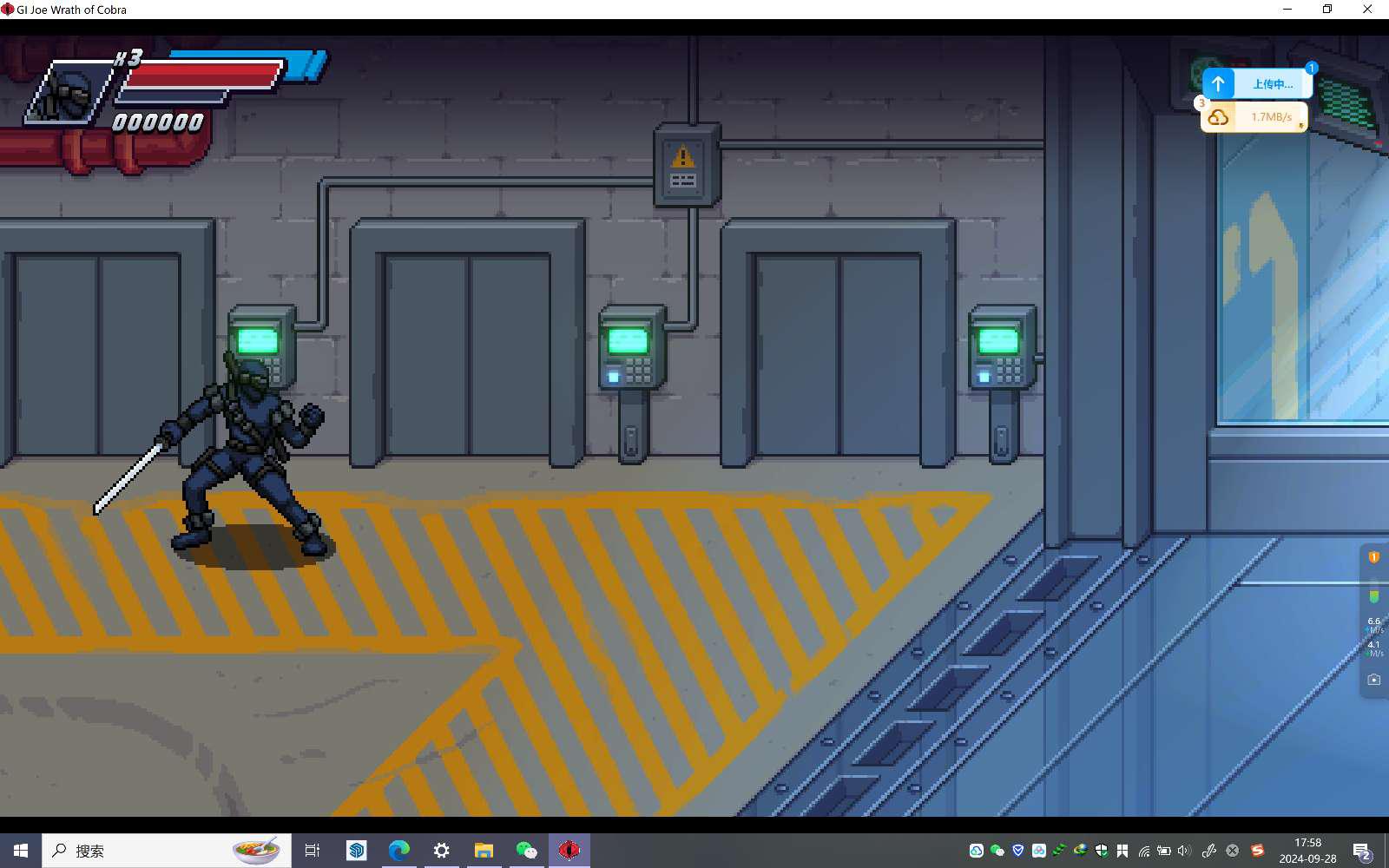Switch to GI Joe game taskbar button
Screen dimensions: 1389x868
coord(569,851)
